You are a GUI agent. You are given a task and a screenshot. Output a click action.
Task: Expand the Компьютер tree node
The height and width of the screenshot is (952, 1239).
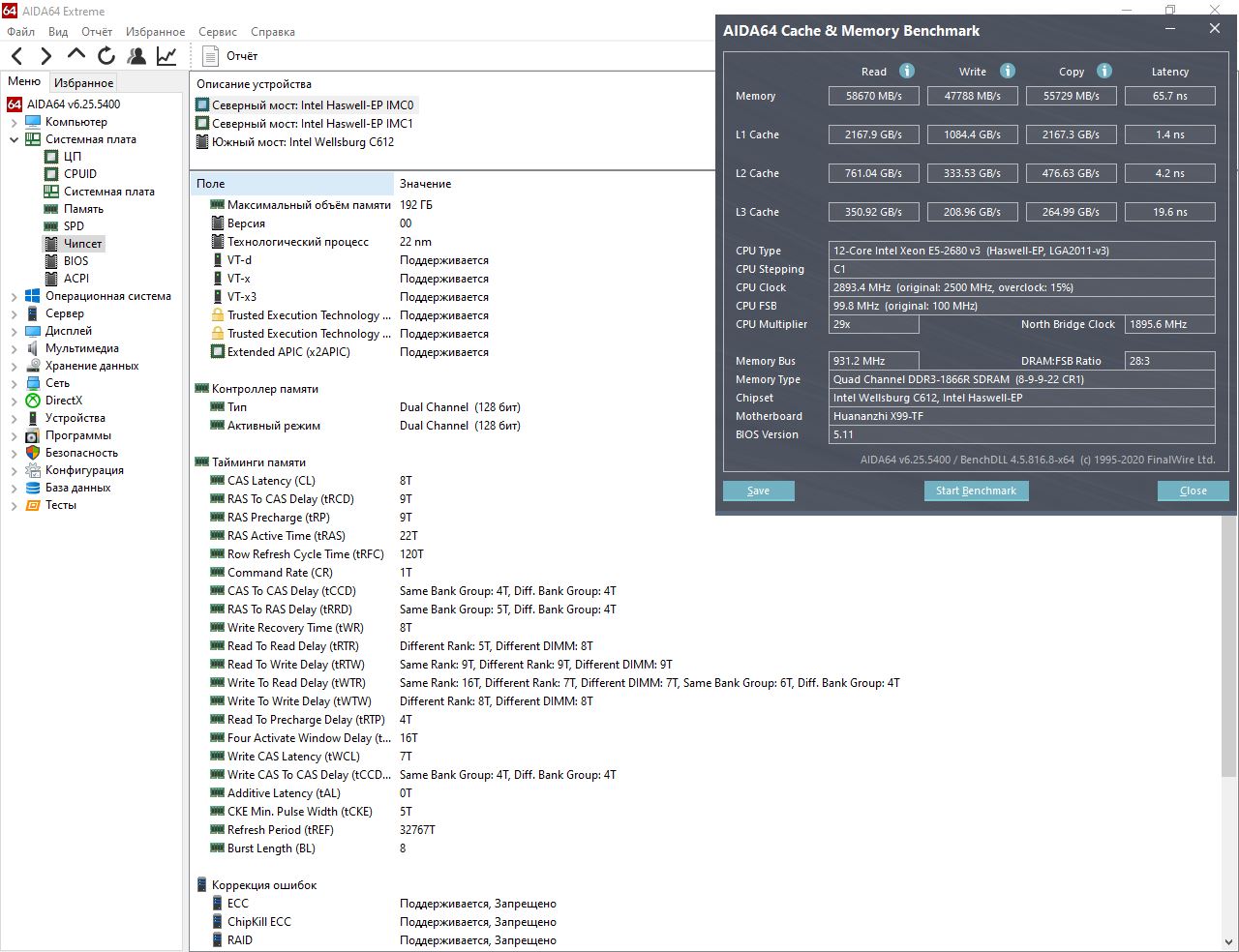pos(14,123)
